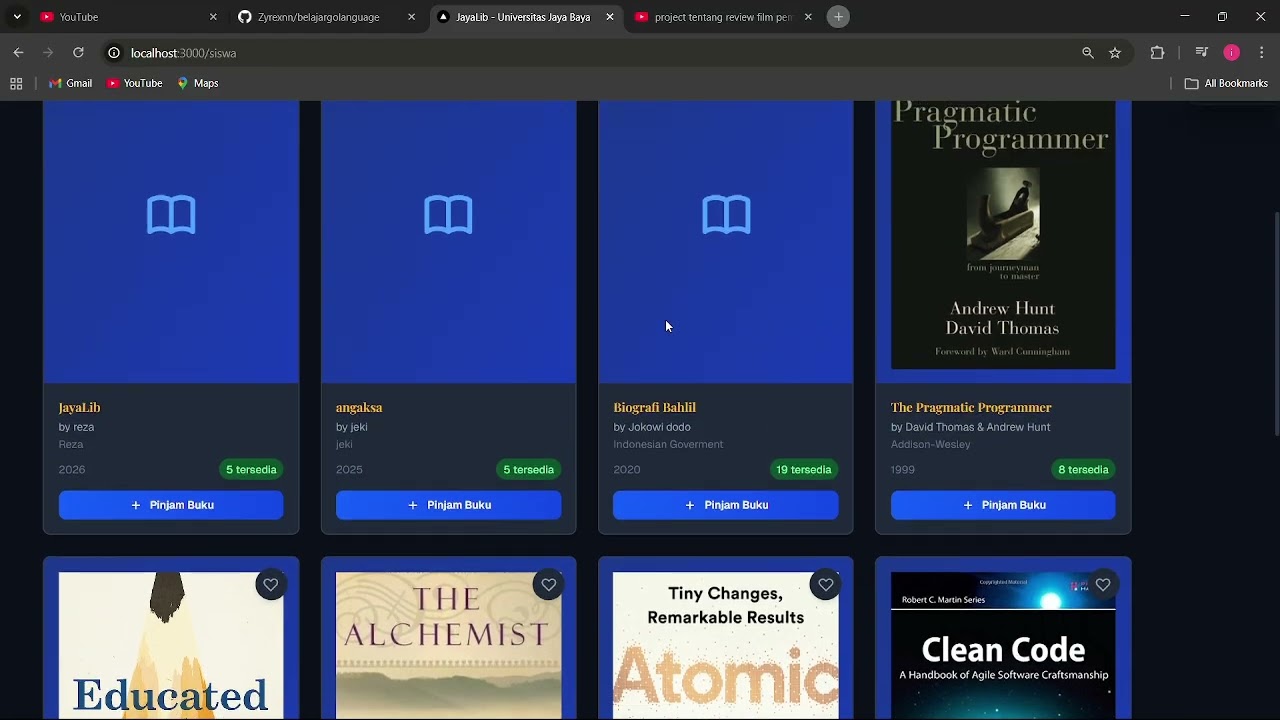The width and height of the screenshot is (1280, 720).
Task: Switch to the YouTube browser tab
Action: click(128, 17)
